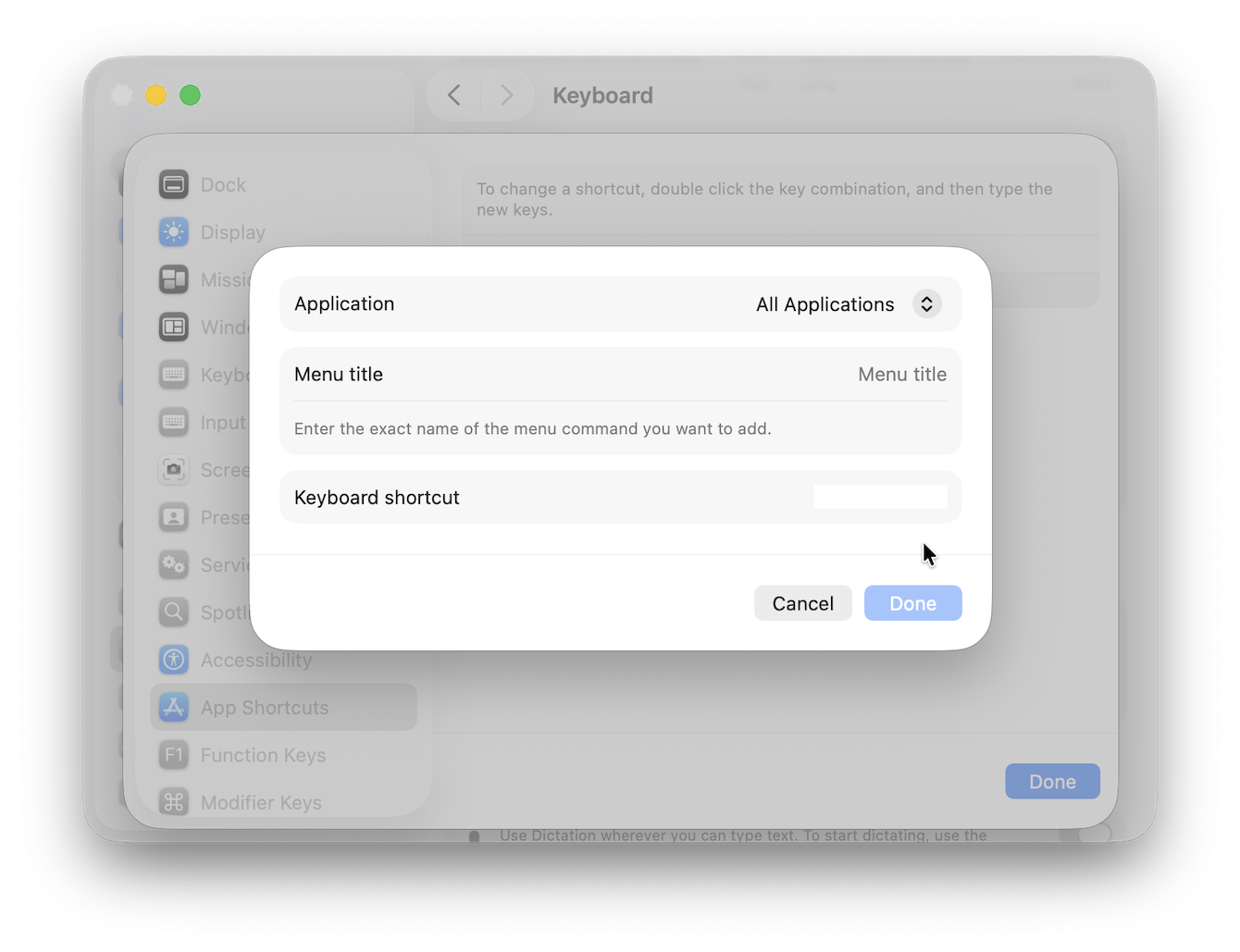The image size is (1240, 952).
Task: Open the Screenshots camera icon
Action: tap(174, 470)
